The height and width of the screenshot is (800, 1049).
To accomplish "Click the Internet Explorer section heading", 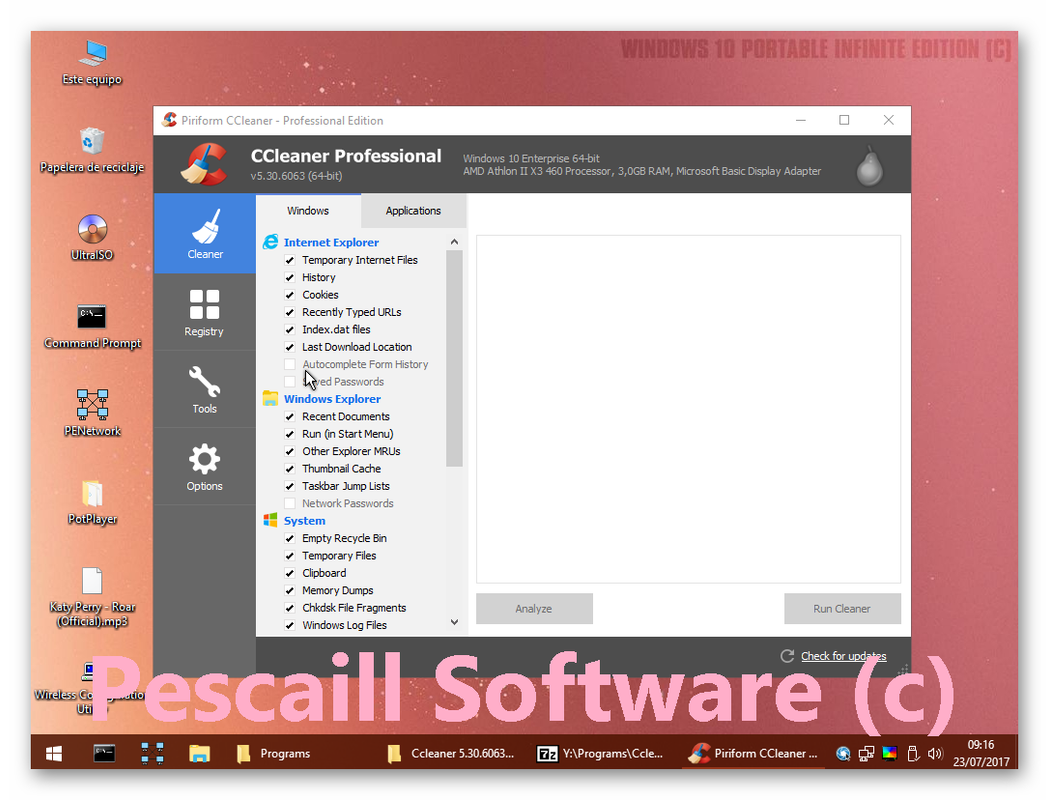I will tap(331, 242).
